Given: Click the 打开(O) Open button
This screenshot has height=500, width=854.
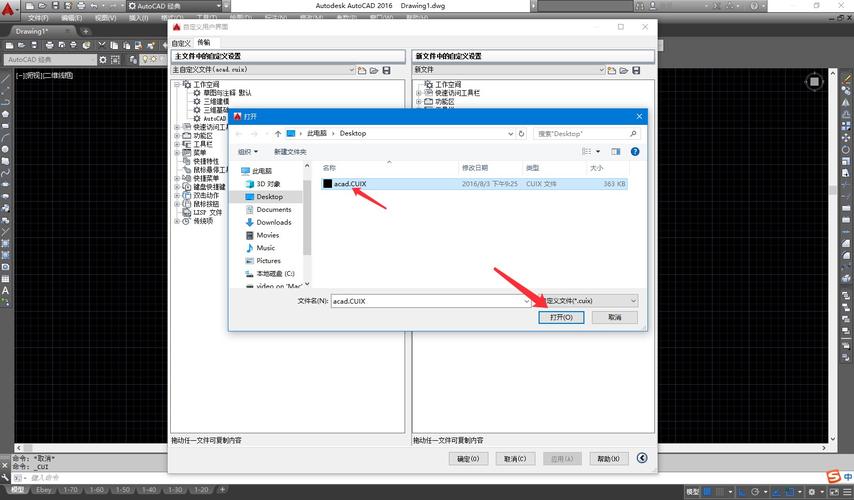Looking at the screenshot, I should pyautogui.click(x=561, y=317).
